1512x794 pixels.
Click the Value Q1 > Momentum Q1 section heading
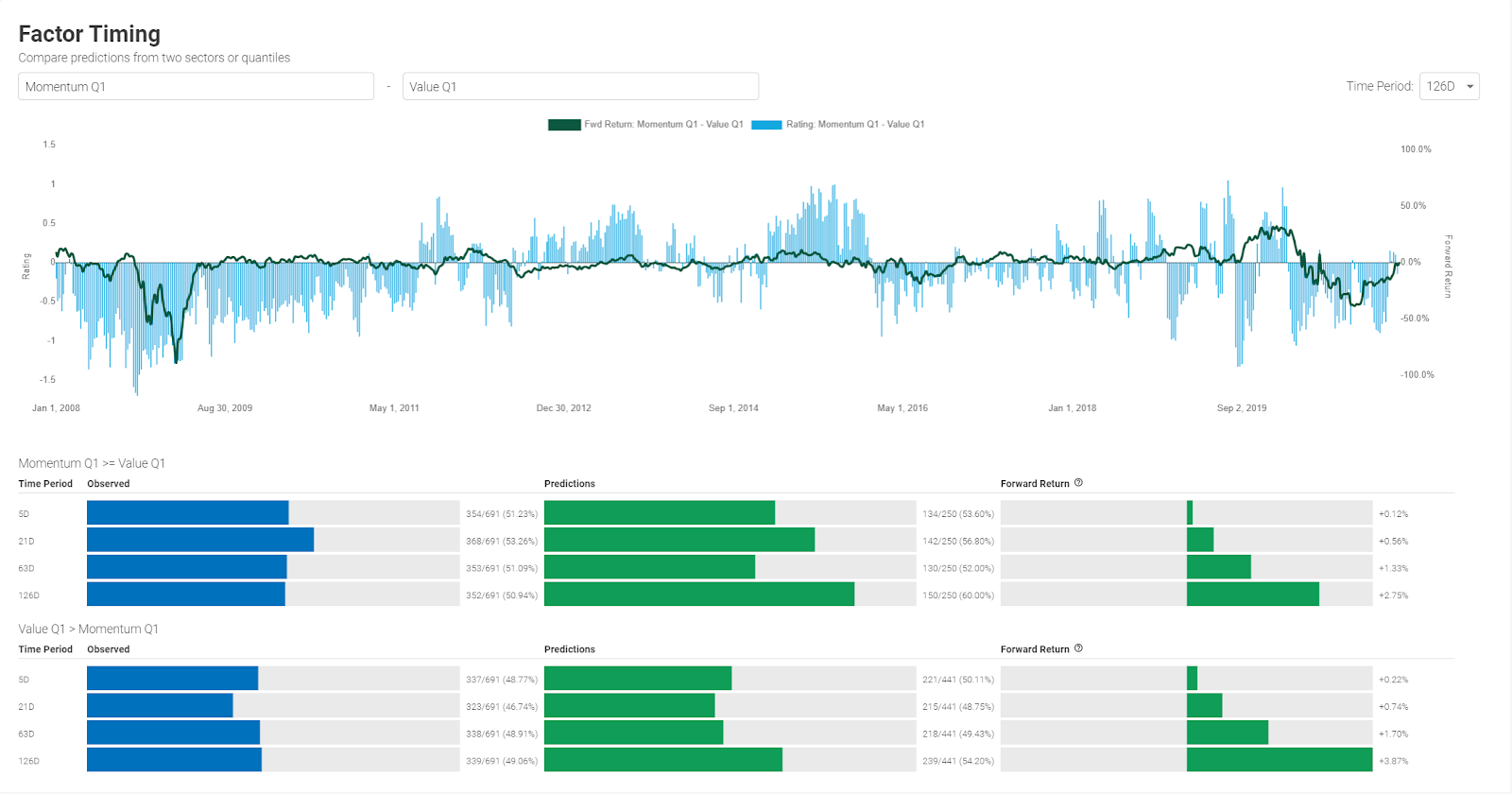coord(89,629)
